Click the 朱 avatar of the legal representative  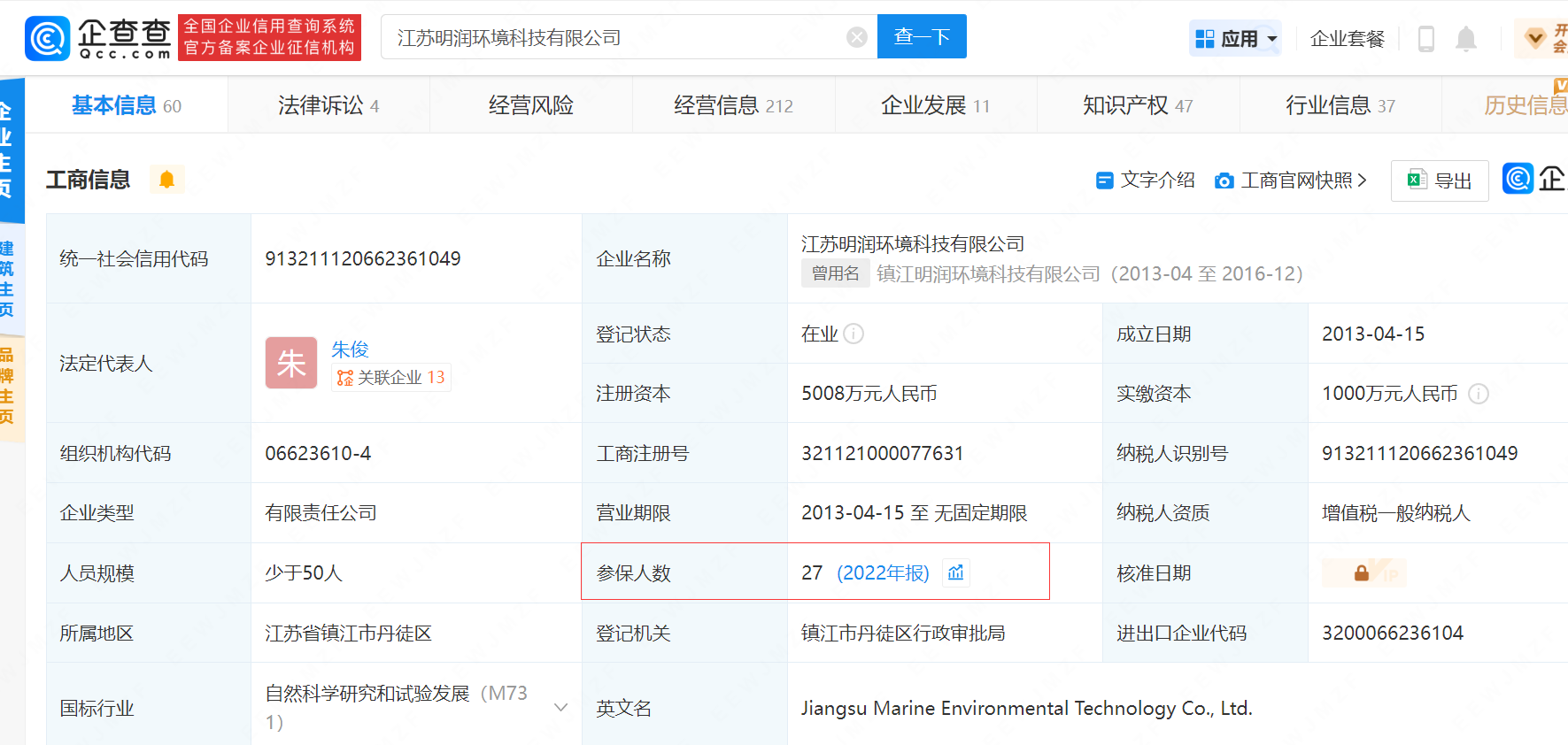click(291, 363)
